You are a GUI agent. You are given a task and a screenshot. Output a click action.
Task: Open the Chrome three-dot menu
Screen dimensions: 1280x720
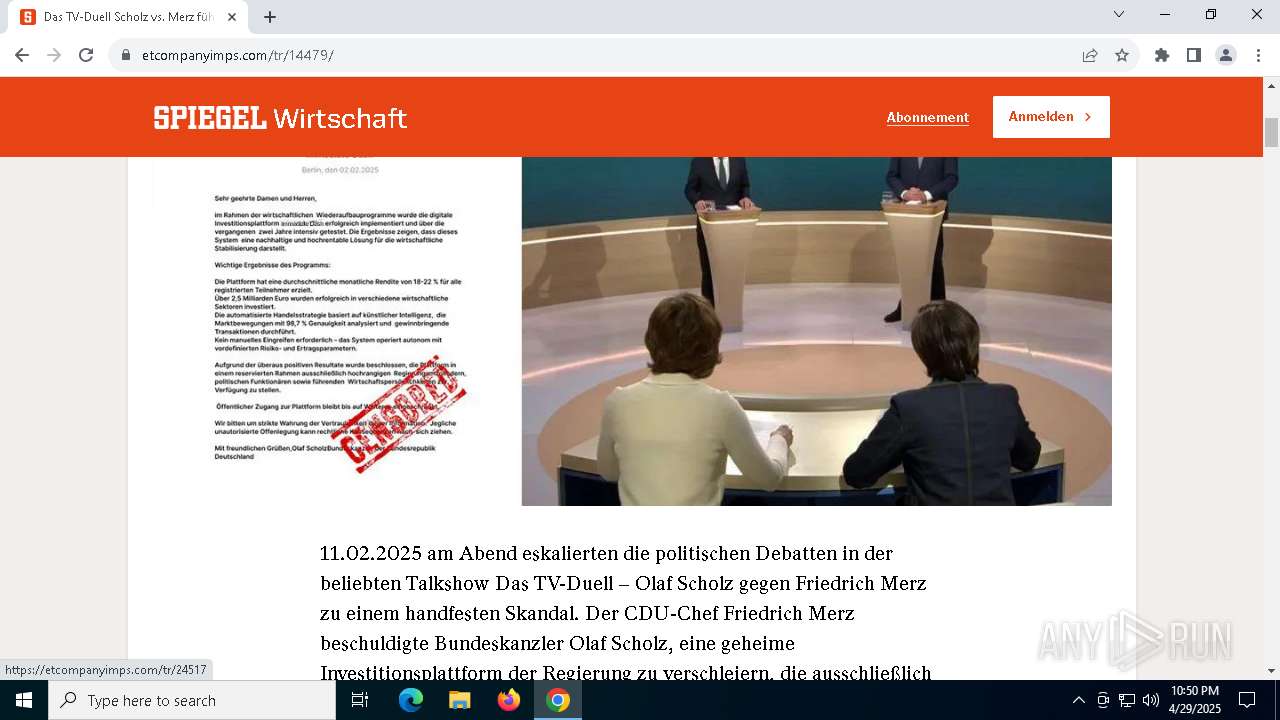coord(1258,55)
